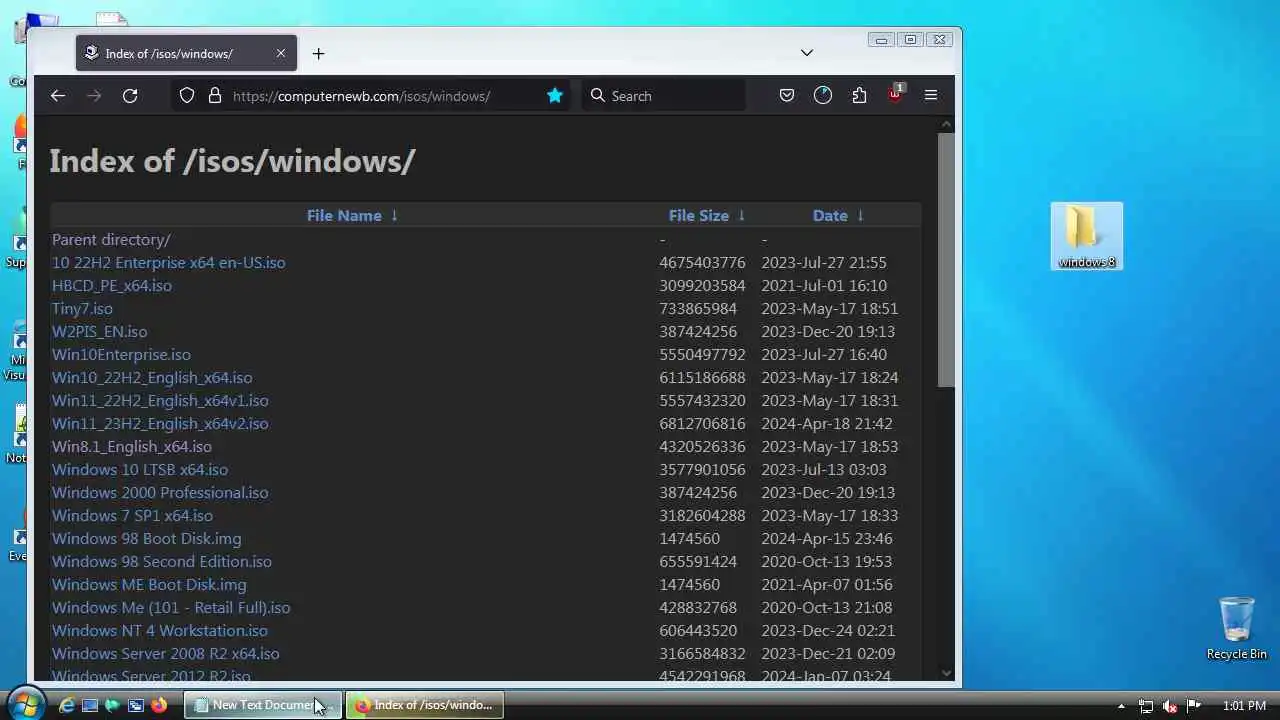Click the down arrow beside File Size
Screen dimensions: 1280x720
click(x=741, y=216)
